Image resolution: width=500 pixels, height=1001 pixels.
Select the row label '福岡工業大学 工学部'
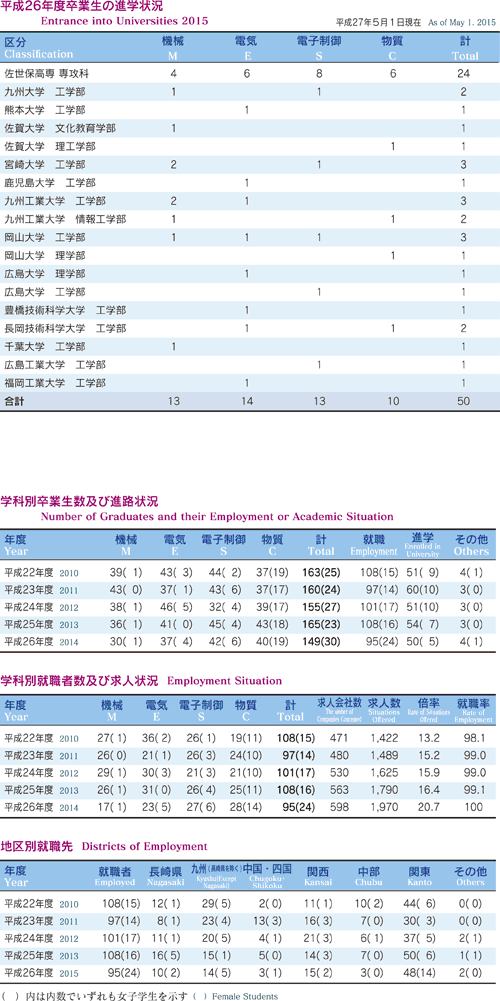pyautogui.click(x=55, y=384)
